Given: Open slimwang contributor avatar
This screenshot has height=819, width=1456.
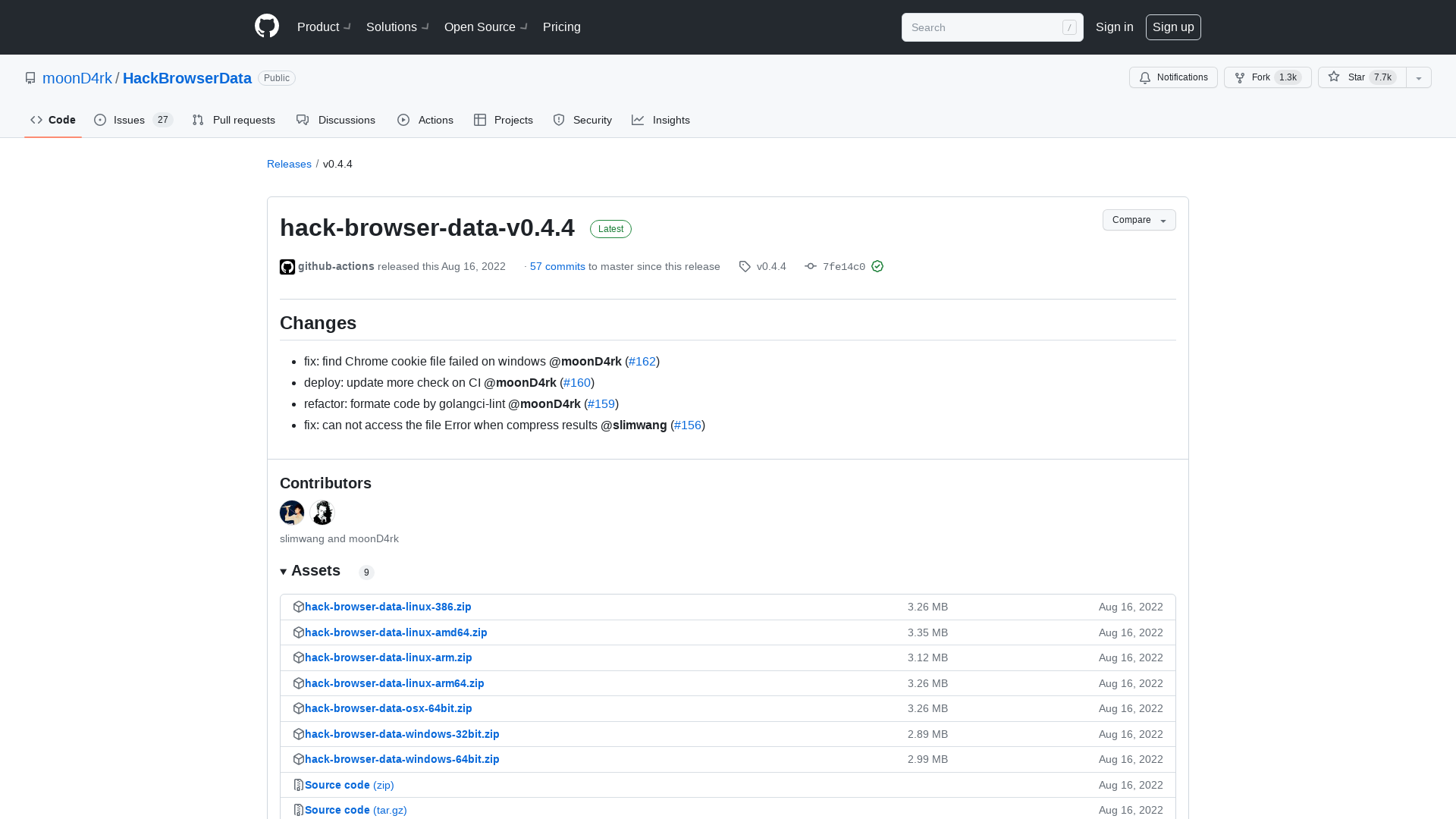Looking at the screenshot, I should (292, 513).
